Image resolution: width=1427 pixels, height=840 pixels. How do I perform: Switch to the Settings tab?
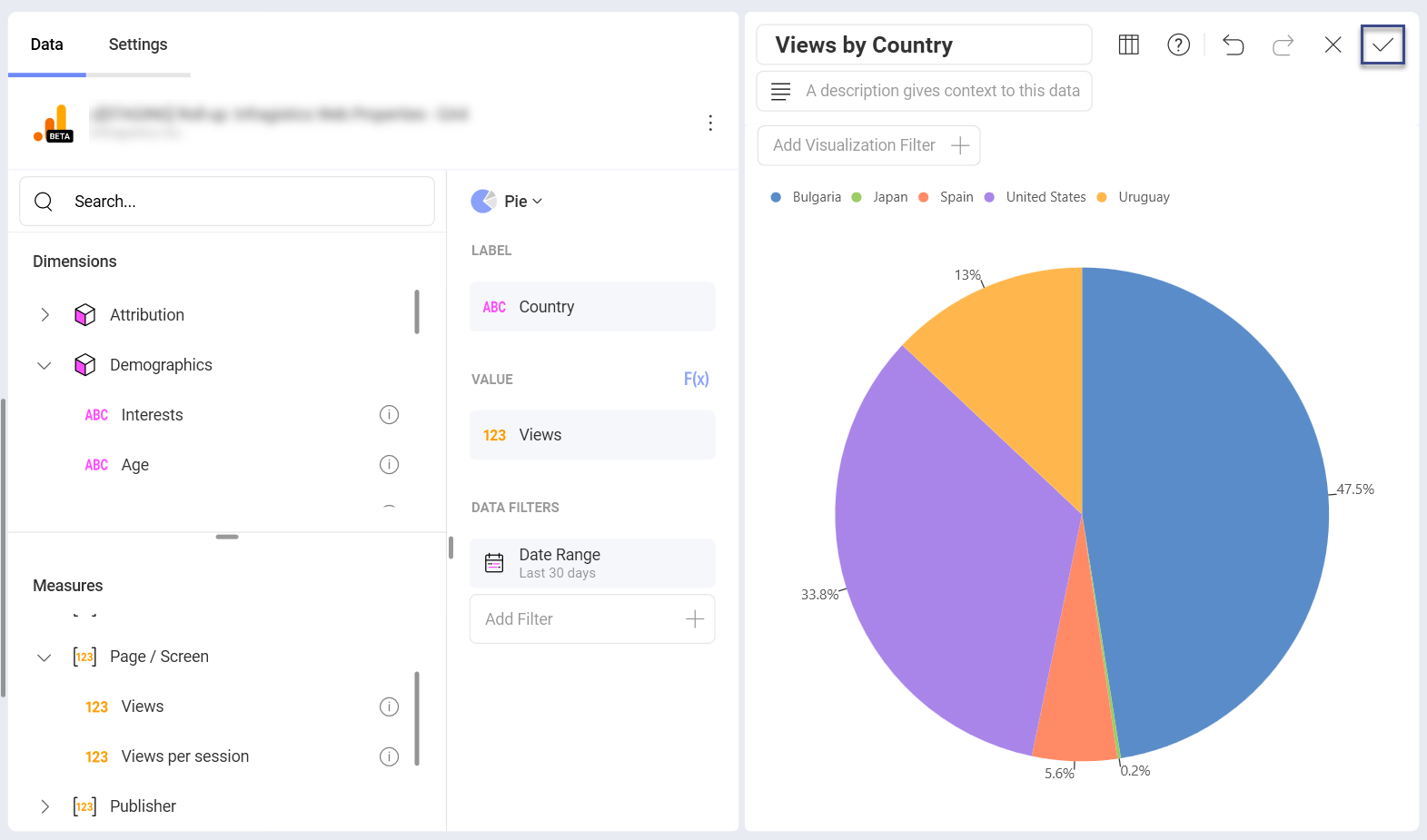[138, 44]
